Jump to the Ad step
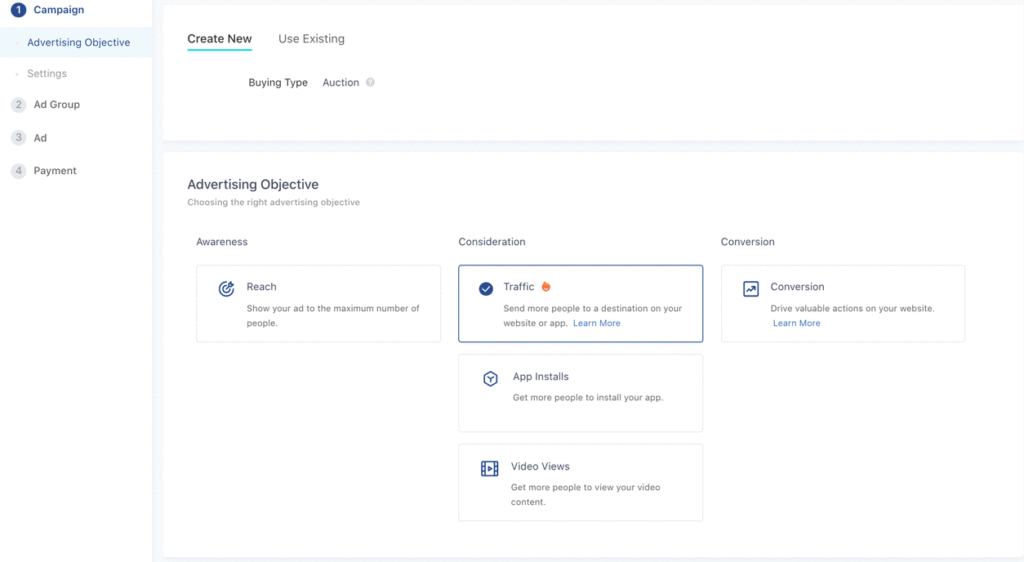 coord(40,138)
